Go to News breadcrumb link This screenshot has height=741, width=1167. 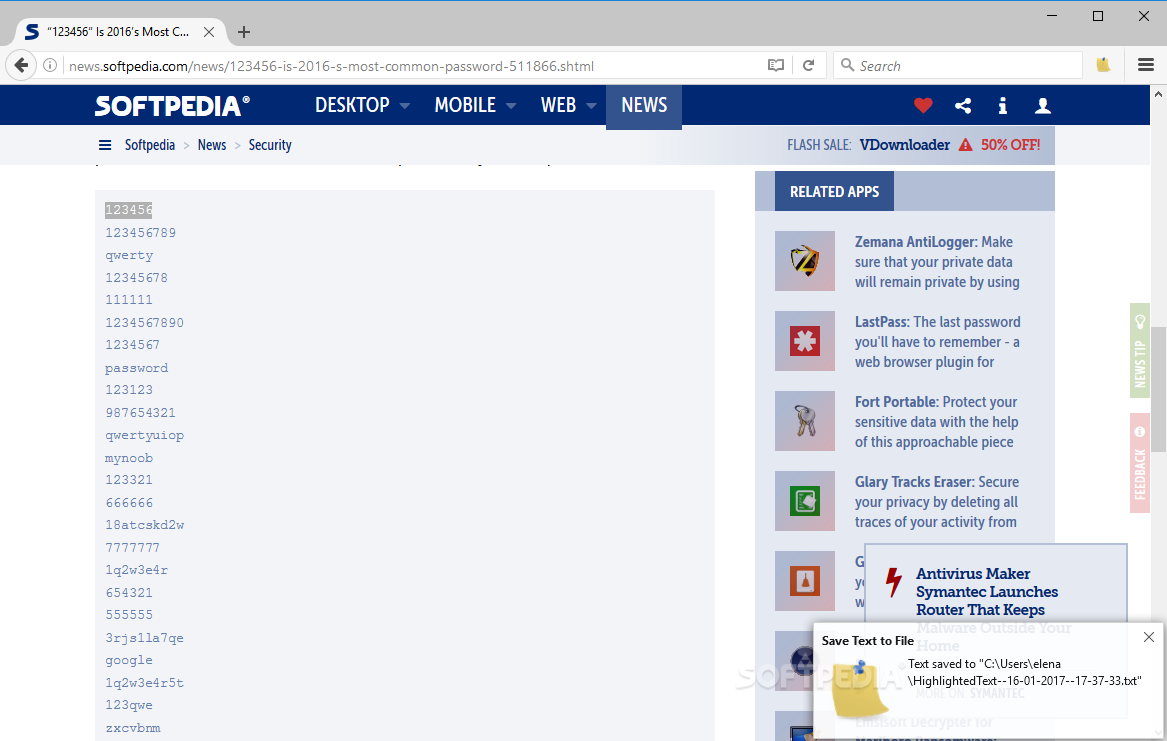click(x=211, y=145)
